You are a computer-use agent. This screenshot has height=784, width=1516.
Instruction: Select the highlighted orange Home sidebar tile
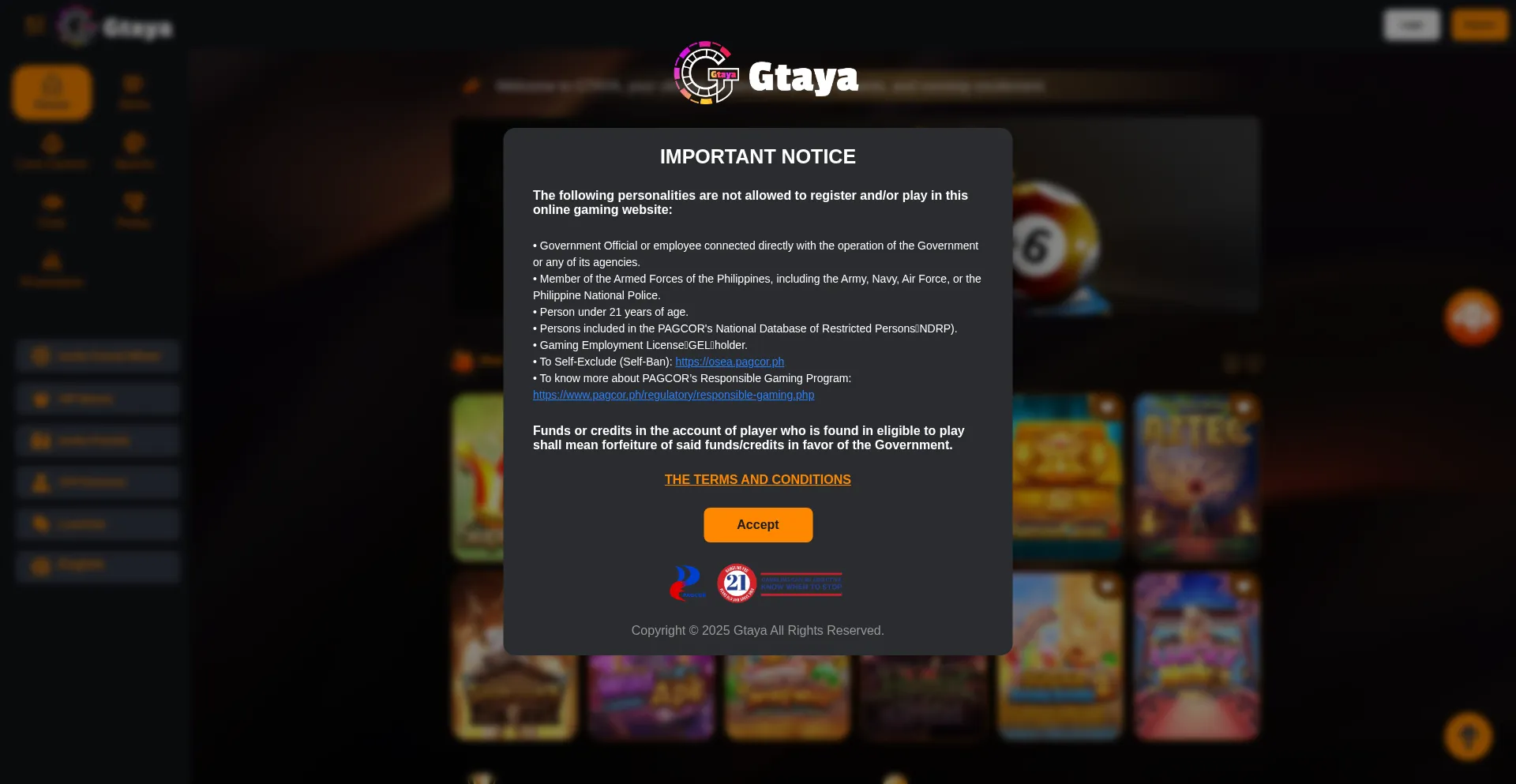tap(52, 92)
